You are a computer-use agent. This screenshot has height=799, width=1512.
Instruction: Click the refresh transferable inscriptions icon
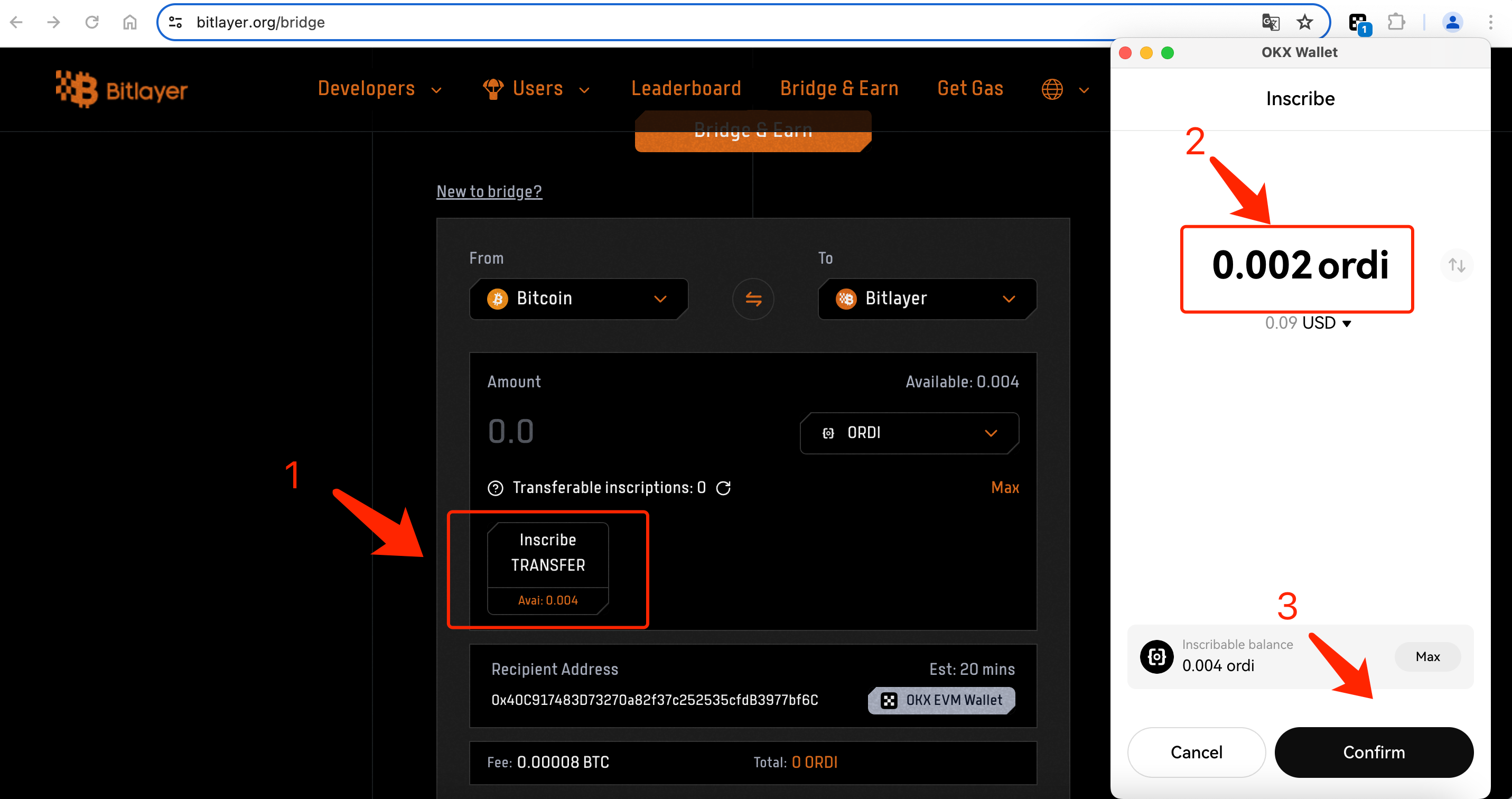click(723, 488)
